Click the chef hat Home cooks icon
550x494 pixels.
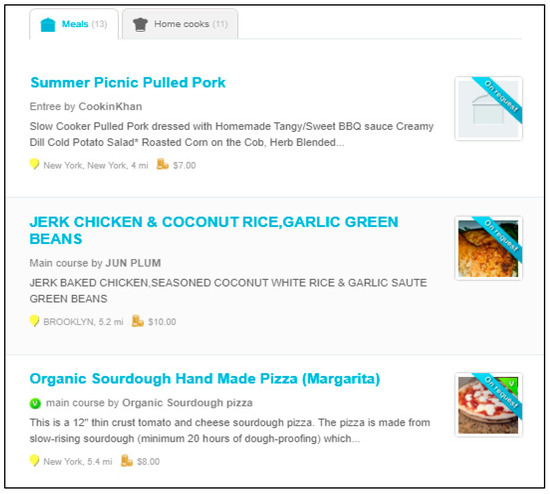[140, 25]
